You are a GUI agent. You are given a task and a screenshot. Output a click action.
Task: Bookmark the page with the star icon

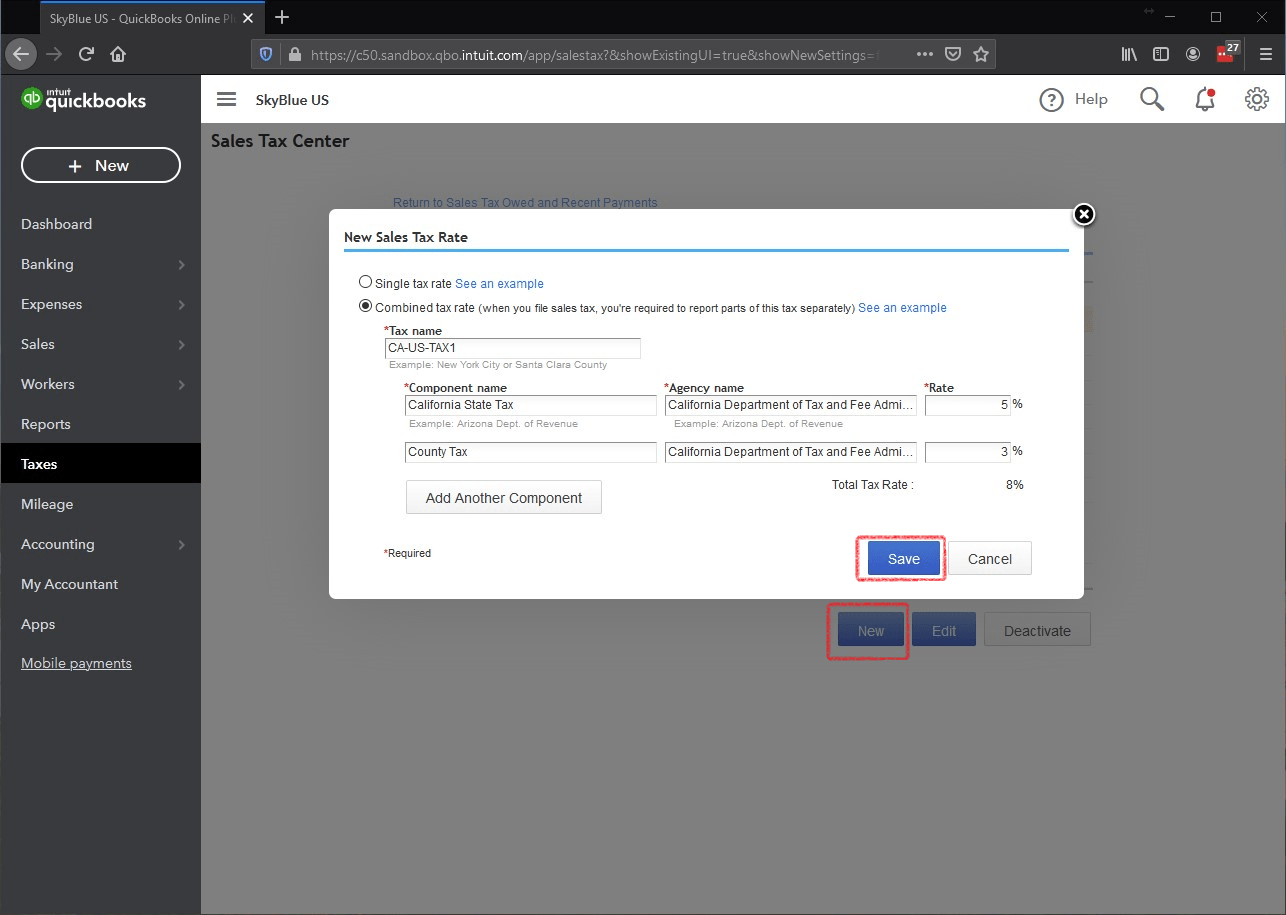pos(981,54)
